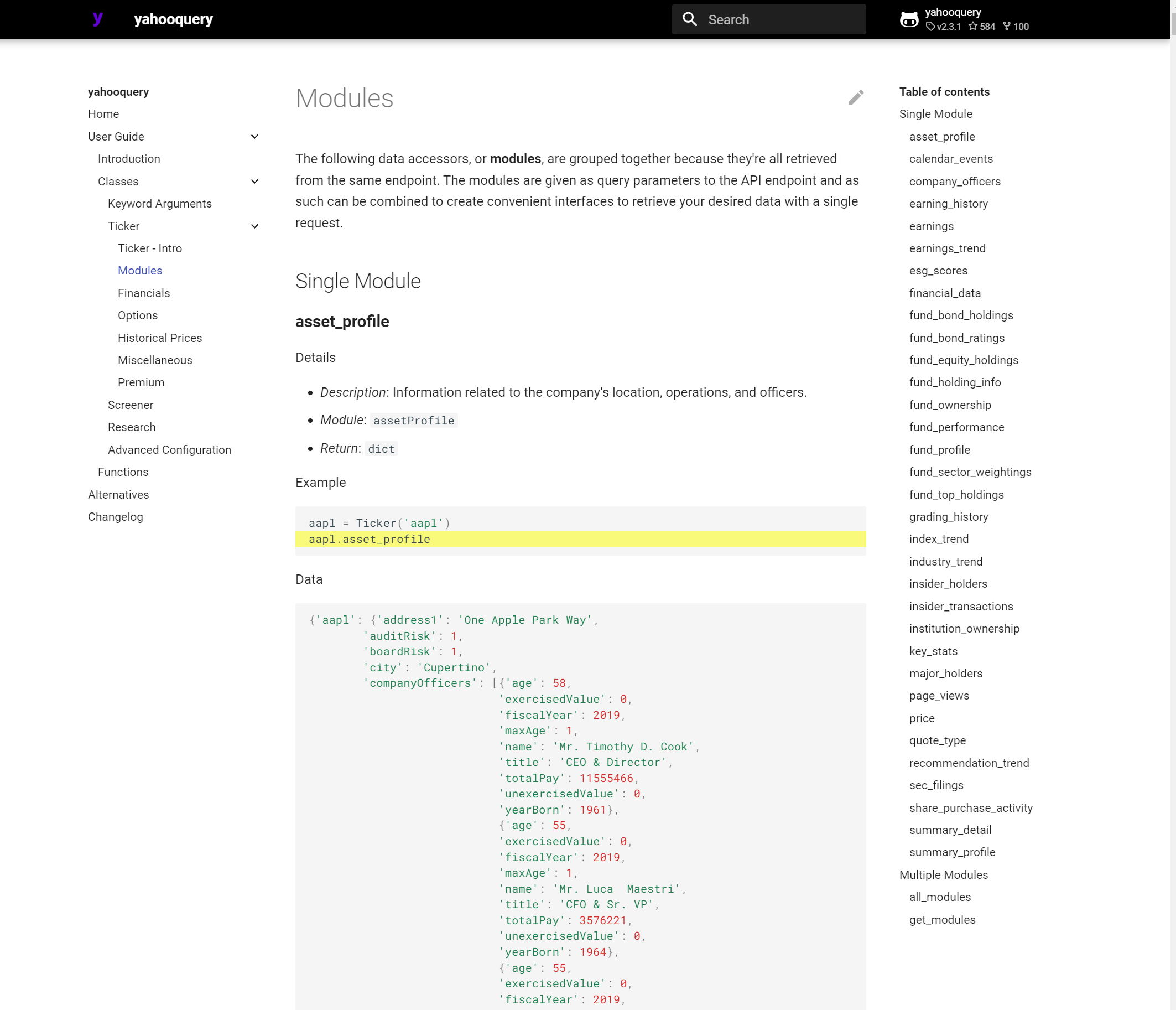Screen dimensions: 1176x1010
Task: Open the Research page
Action: (132, 427)
